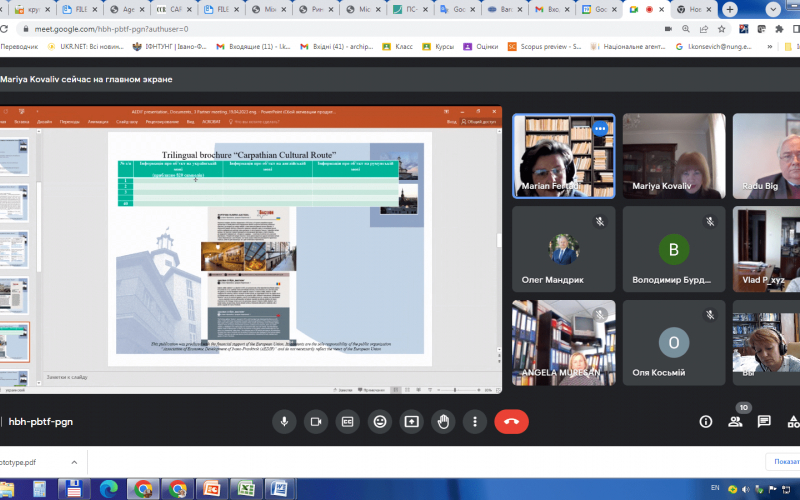
Task: Open options dots on Marian Fertadi tile
Action: tap(600, 129)
